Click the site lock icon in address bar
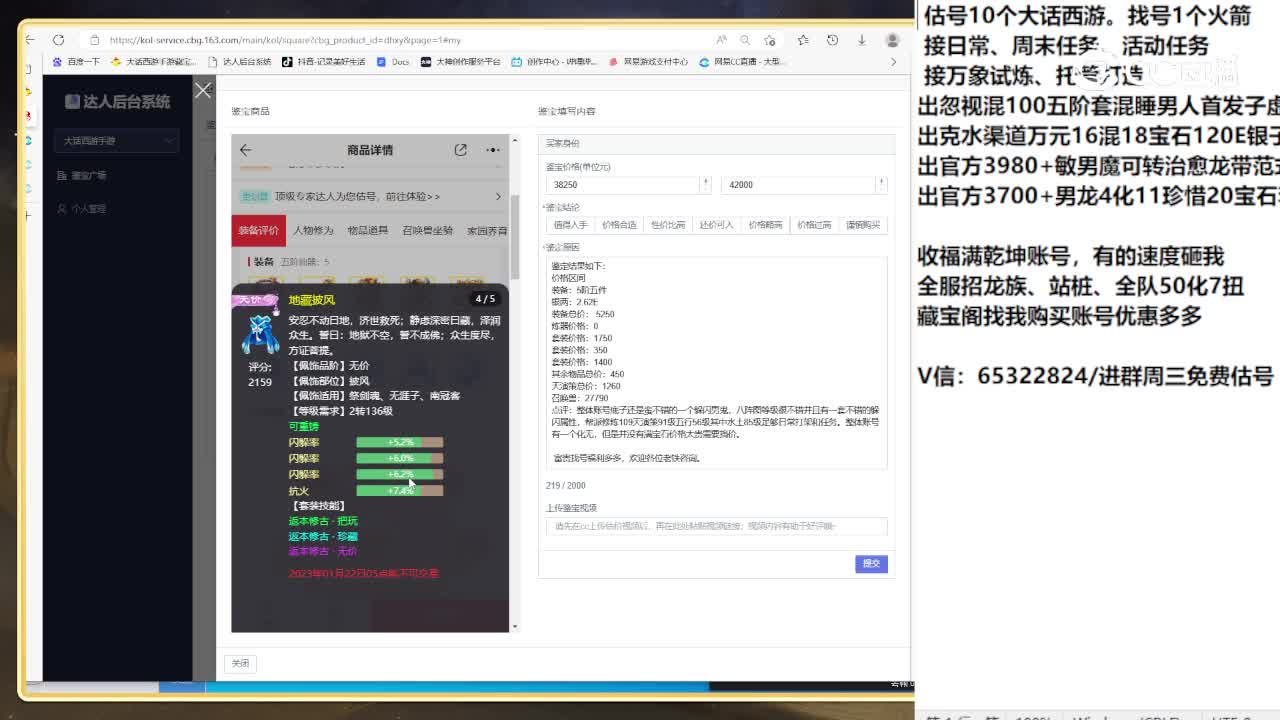Image resolution: width=1280 pixels, height=720 pixels. [x=95, y=40]
